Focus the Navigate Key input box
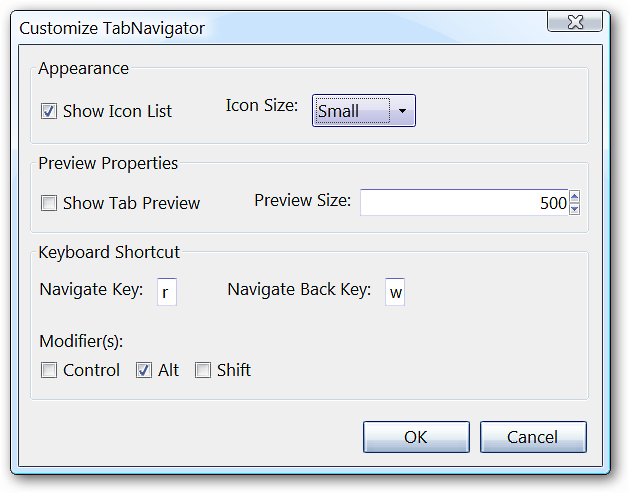The width and height of the screenshot is (629, 493). (166, 292)
